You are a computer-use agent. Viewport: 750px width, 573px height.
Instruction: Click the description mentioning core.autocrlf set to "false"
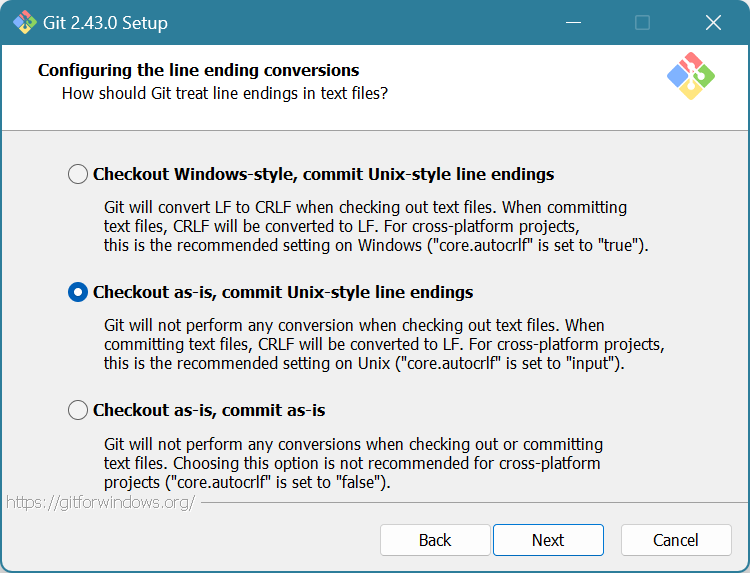[353, 463]
